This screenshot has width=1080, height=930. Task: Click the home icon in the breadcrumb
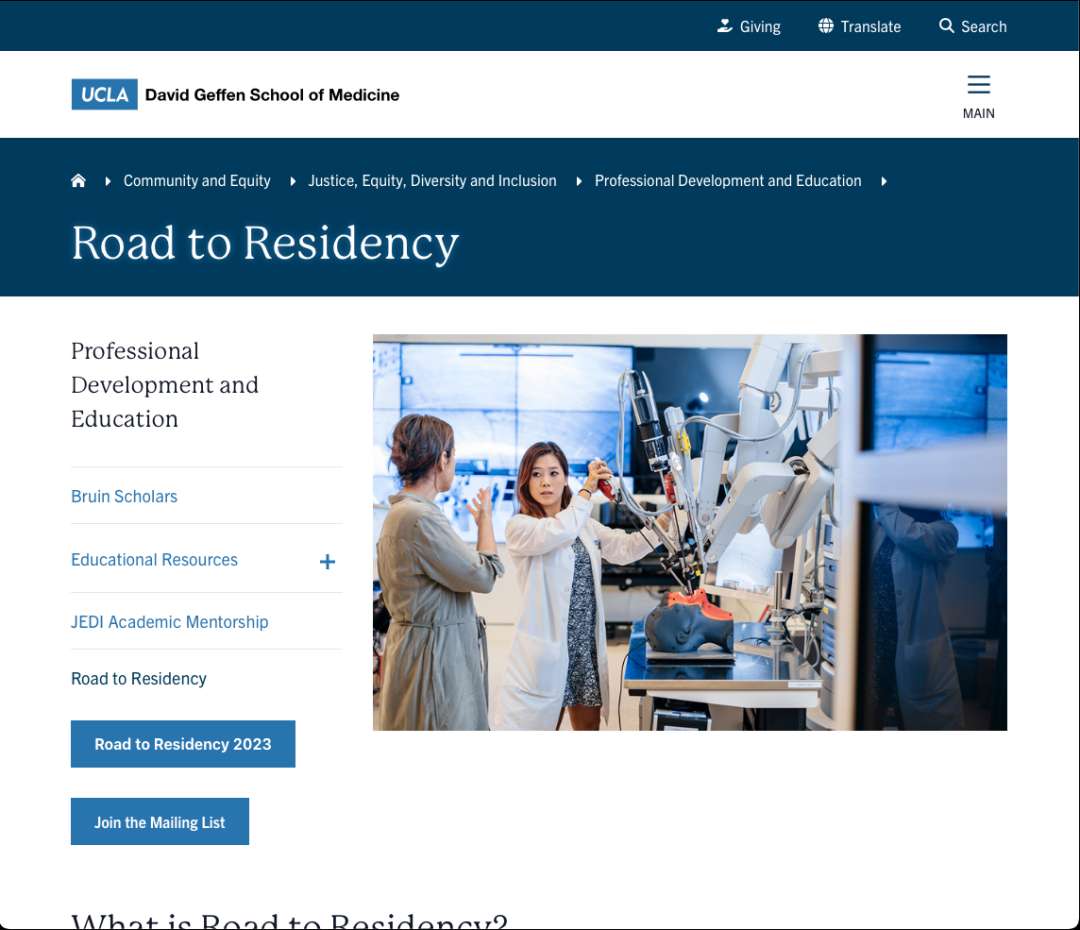coord(78,180)
